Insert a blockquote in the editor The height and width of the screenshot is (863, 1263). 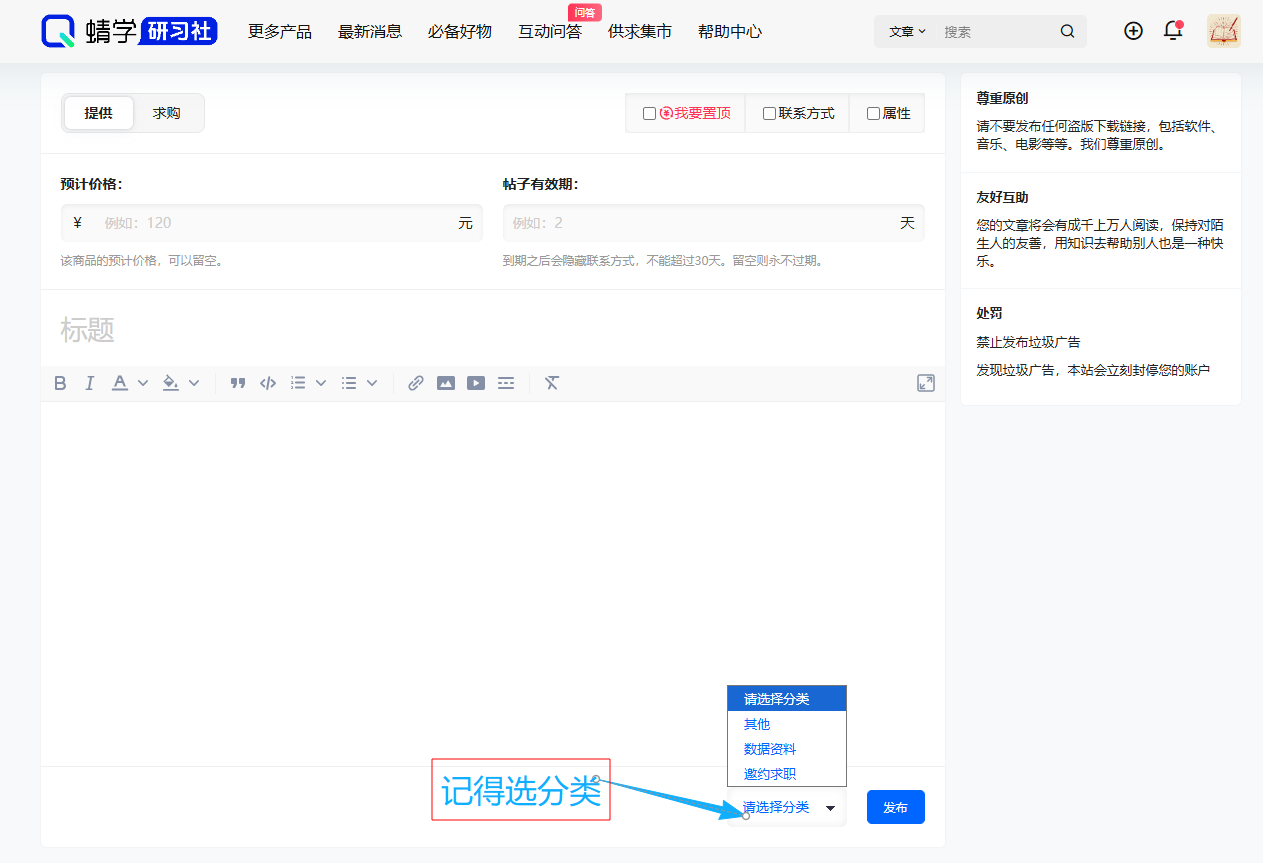click(x=237, y=382)
